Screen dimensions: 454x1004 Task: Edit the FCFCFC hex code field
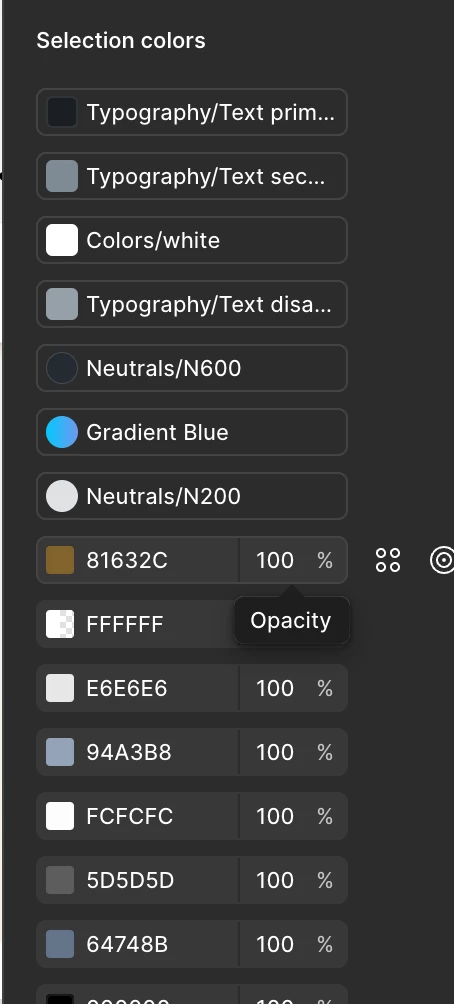(129, 816)
